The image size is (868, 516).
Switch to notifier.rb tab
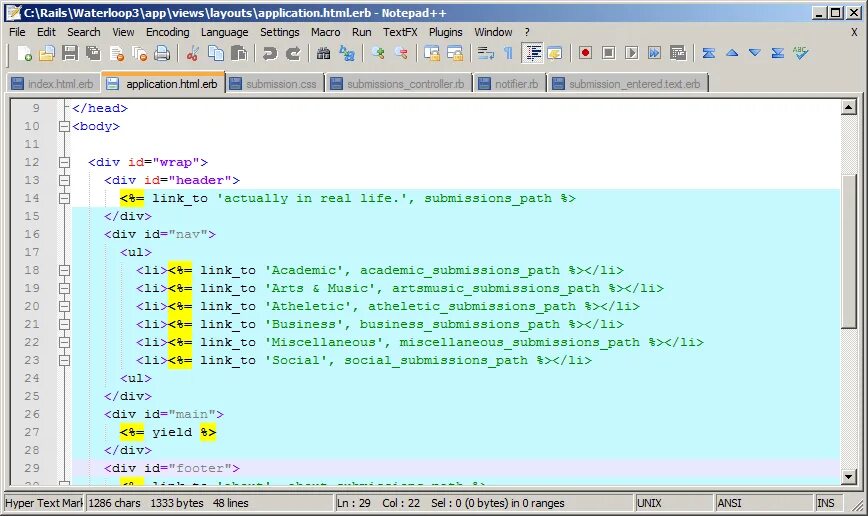point(510,84)
